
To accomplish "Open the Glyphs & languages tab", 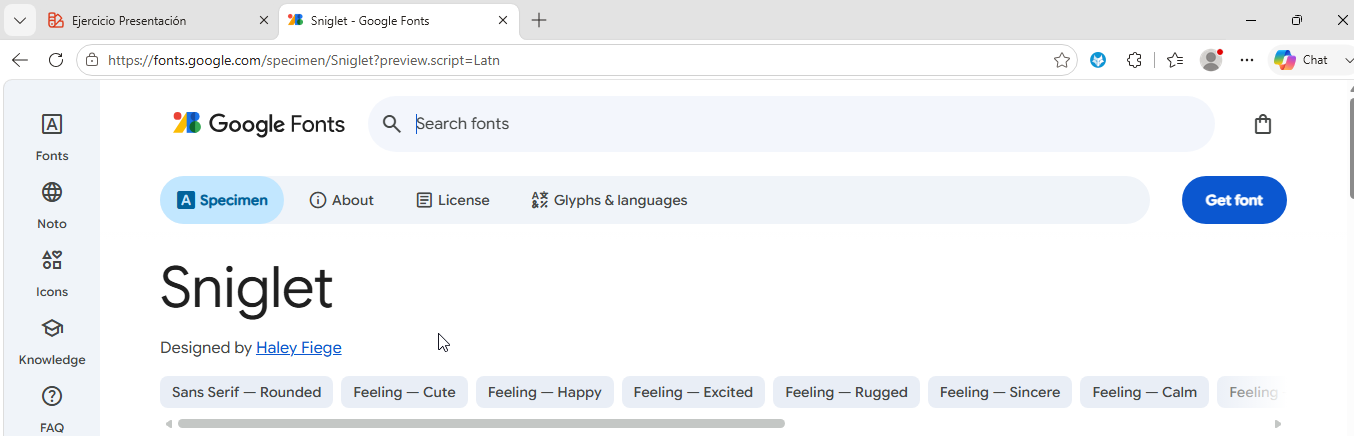I will 609,200.
